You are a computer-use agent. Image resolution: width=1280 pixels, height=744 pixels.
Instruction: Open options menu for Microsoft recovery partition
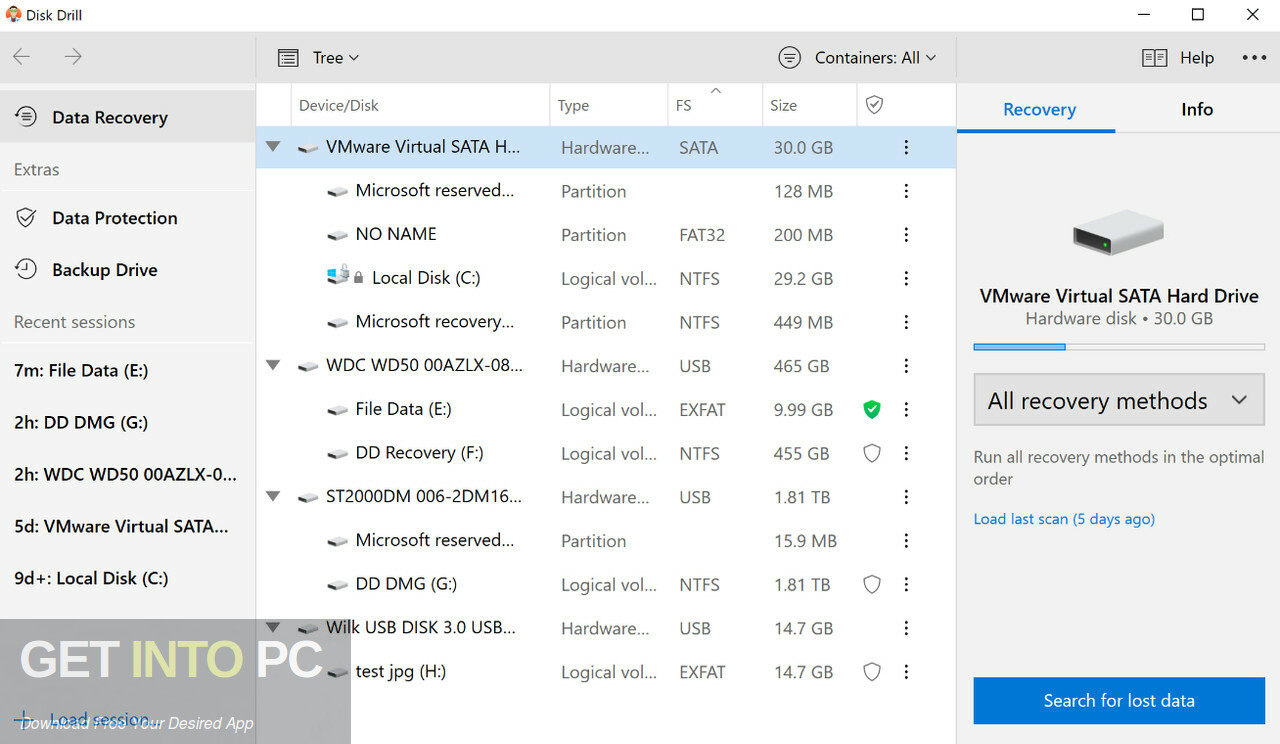(906, 322)
